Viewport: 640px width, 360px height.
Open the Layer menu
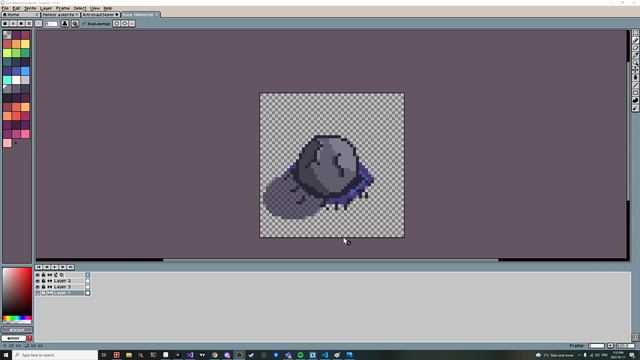pos(46,8)
